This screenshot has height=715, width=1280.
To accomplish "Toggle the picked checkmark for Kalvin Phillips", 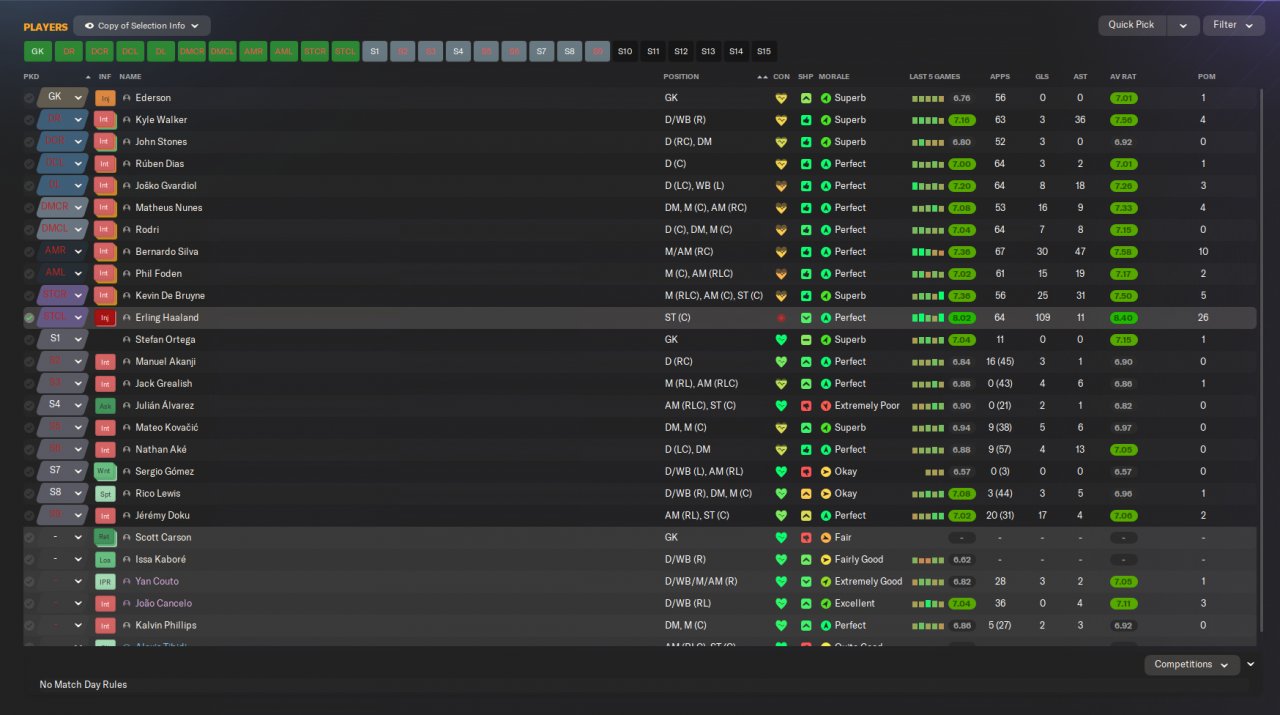I will tap(29, 626).
